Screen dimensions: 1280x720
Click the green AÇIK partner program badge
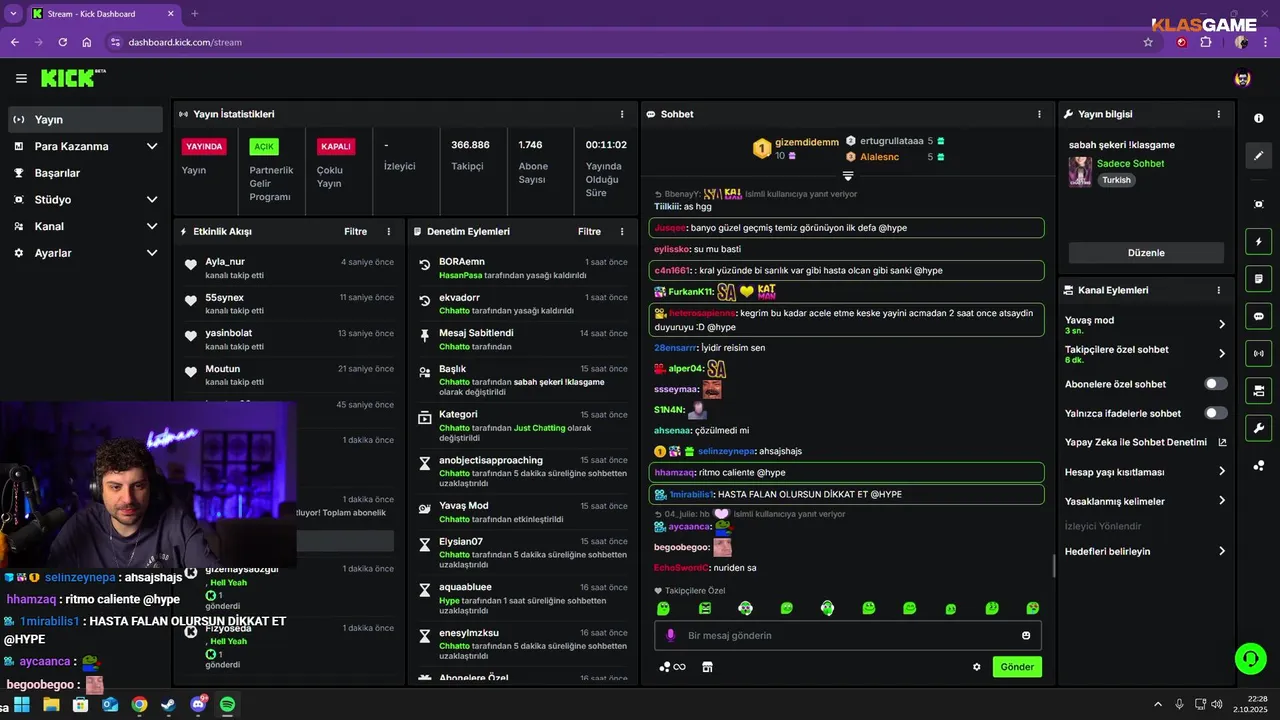(x=264, y=146)
